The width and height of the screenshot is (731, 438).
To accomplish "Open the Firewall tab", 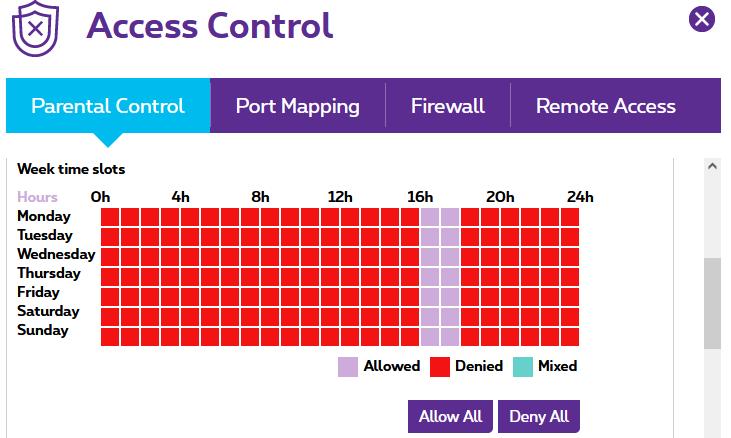I will coord(448,106).
